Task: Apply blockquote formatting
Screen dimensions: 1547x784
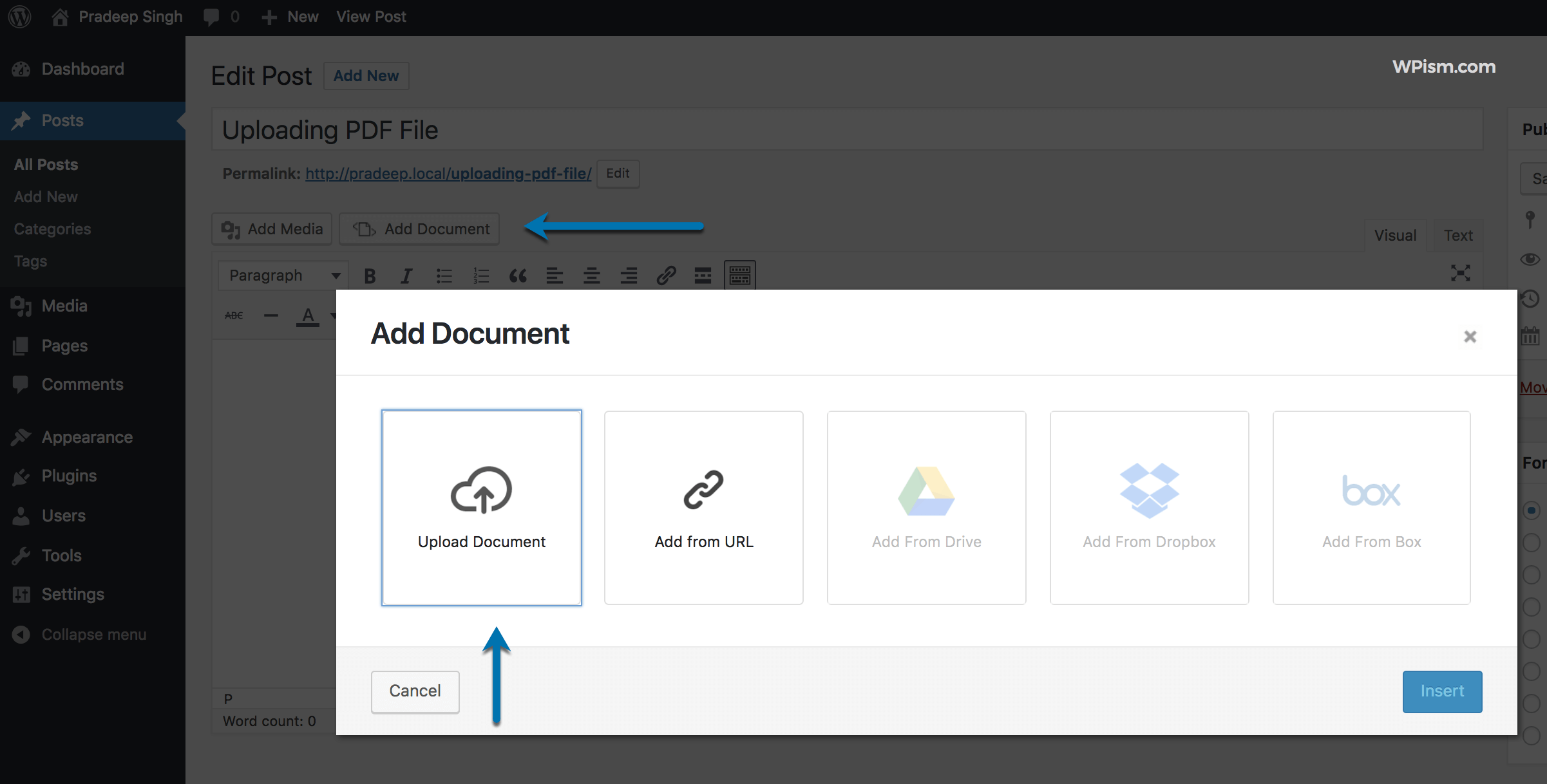Action: (x=518, y=275)
